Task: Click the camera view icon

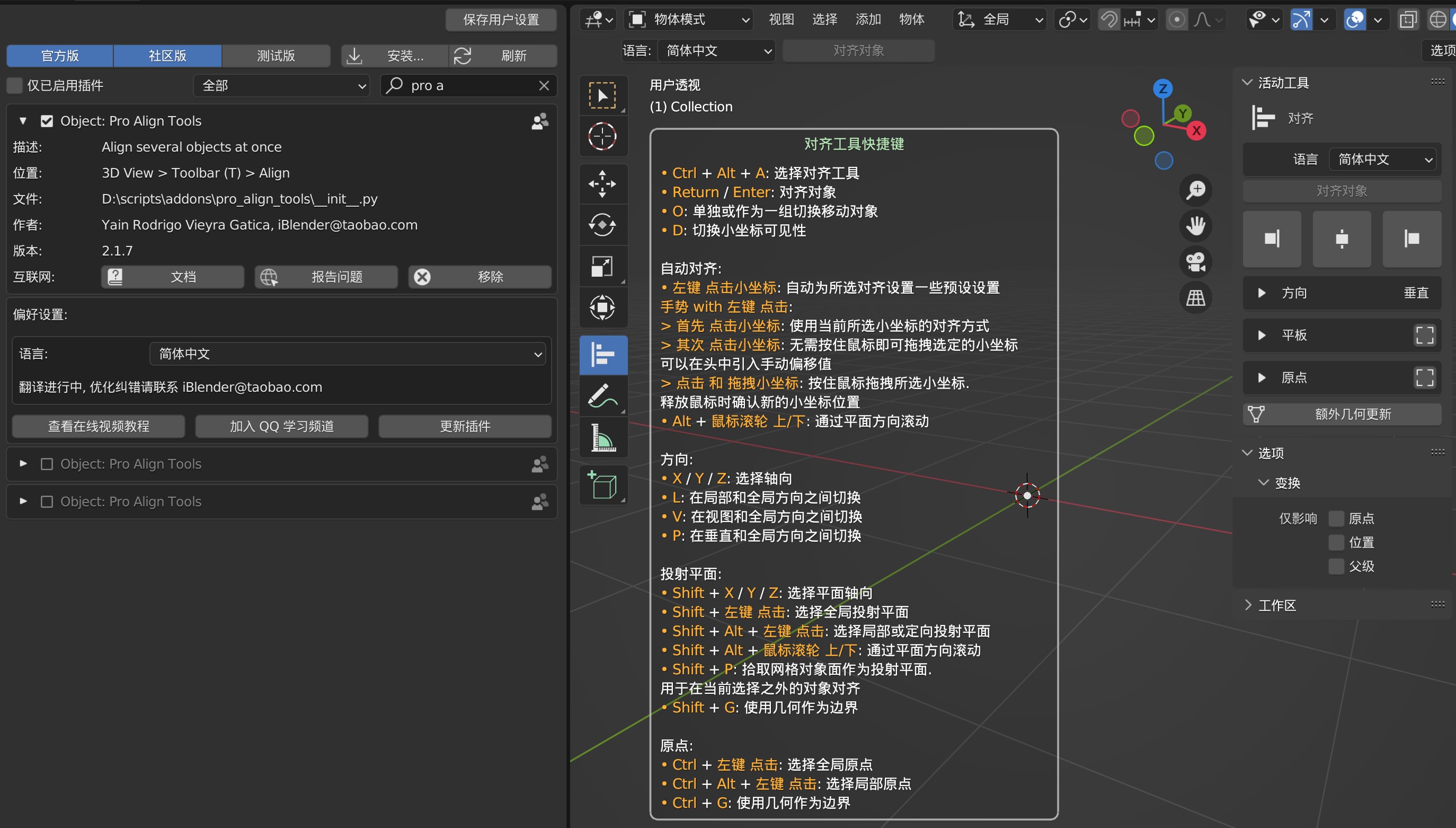Action: coord(1195,261)
